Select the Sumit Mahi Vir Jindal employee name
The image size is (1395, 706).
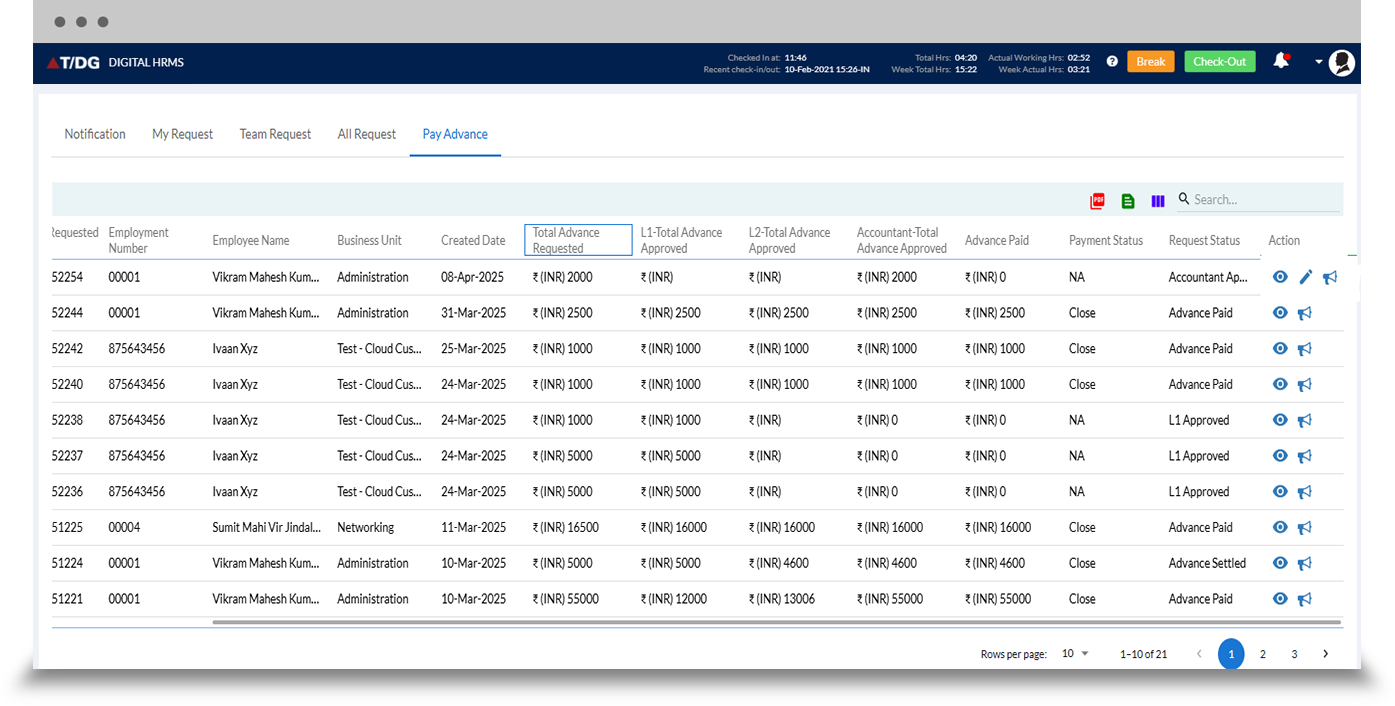[267, 527]
